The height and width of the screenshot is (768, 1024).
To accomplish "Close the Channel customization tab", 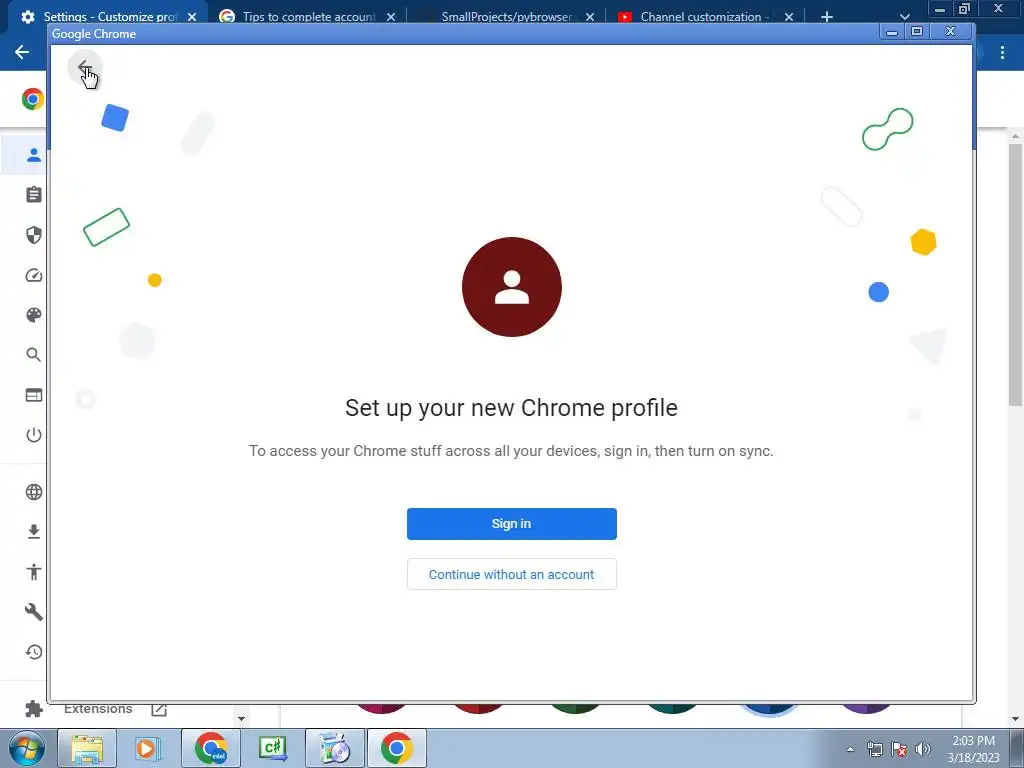I will 789,17.
